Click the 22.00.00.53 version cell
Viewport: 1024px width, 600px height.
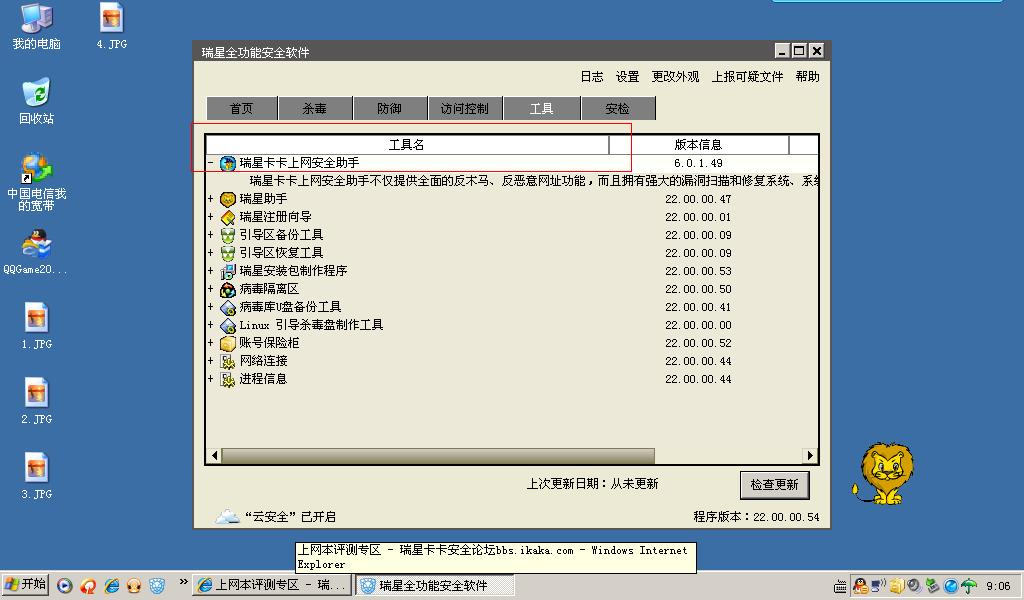click(x=698, y=272)
